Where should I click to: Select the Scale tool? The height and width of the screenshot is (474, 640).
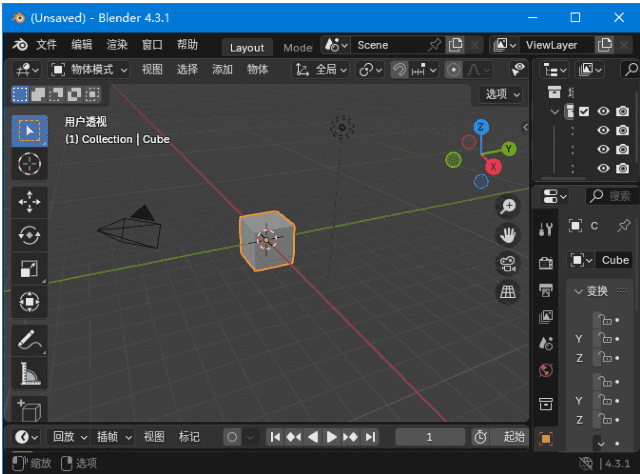click(x=29, y=269)
